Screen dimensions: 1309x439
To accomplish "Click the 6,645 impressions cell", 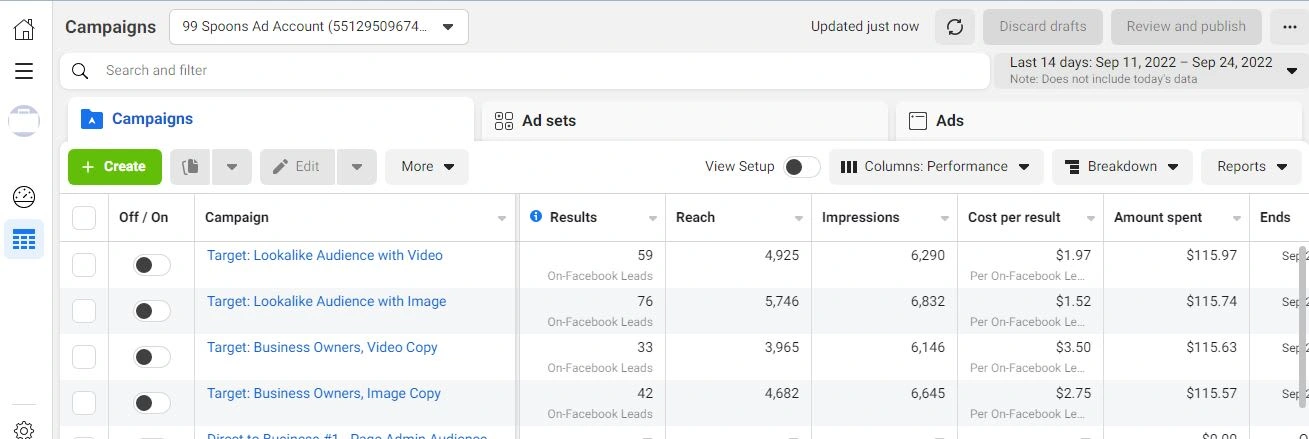I will click(x=927, y=393).
